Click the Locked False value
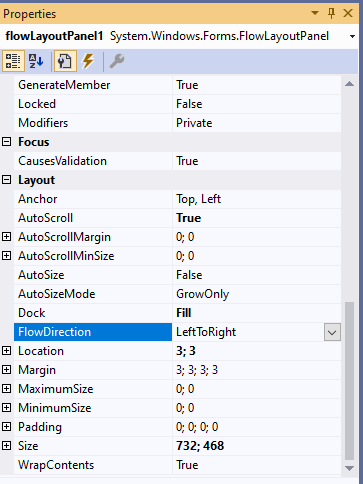 (x=189, y=104)
